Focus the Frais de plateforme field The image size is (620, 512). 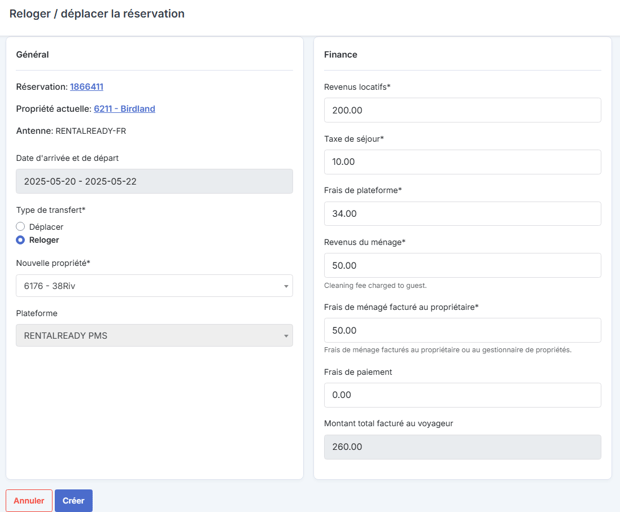(x=463, y=213)
